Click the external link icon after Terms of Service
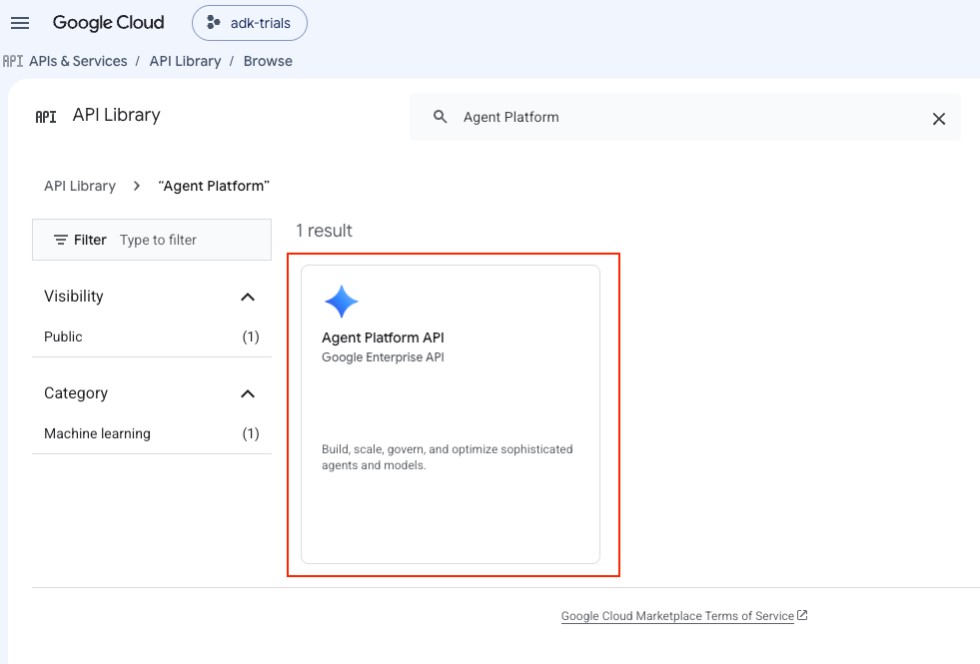980x664 pixels. coord(802,615)
